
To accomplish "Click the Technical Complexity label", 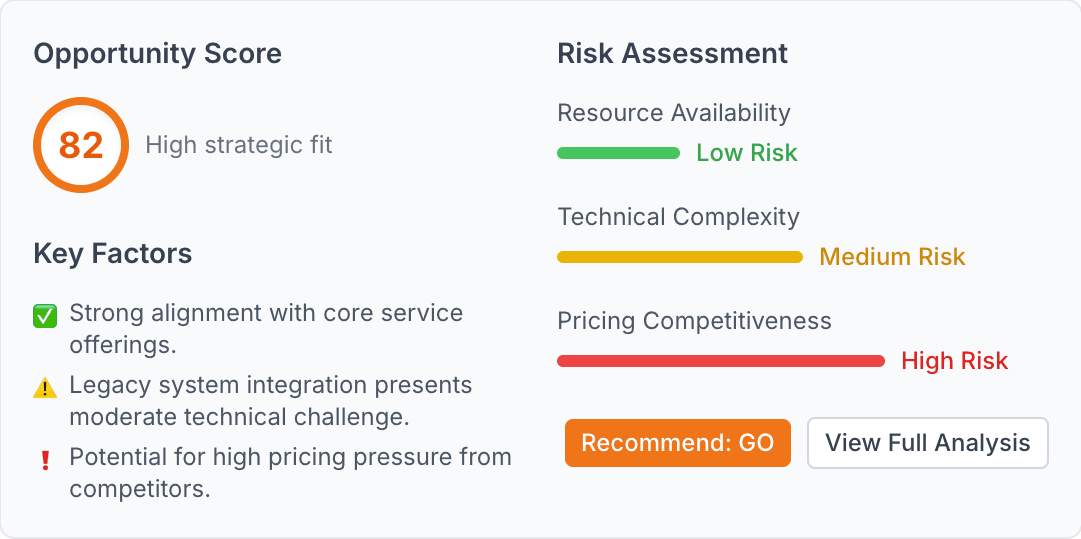I will [678, 217].
